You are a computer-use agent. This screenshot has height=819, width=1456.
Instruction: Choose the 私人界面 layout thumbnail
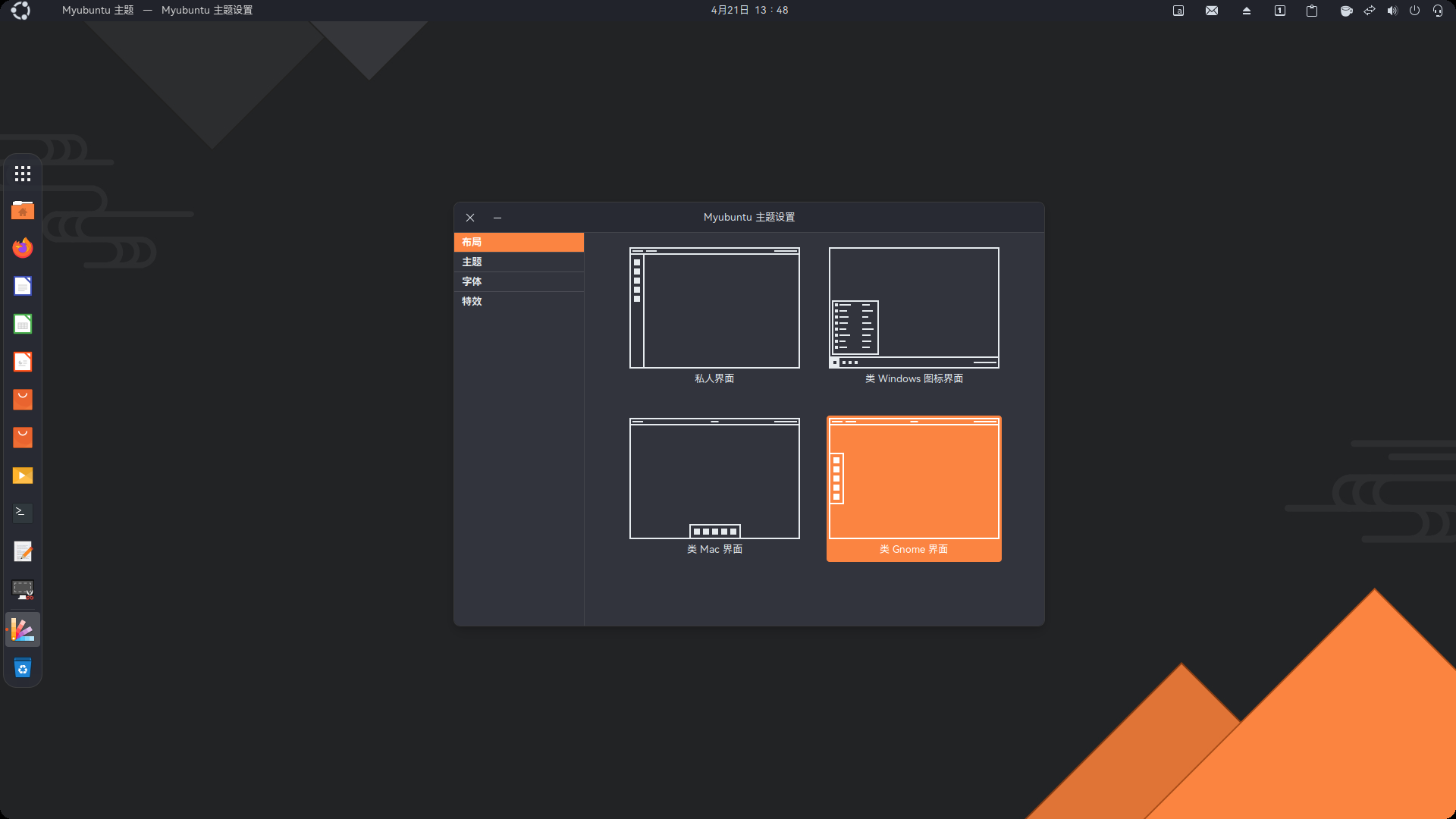coord(714,315)
